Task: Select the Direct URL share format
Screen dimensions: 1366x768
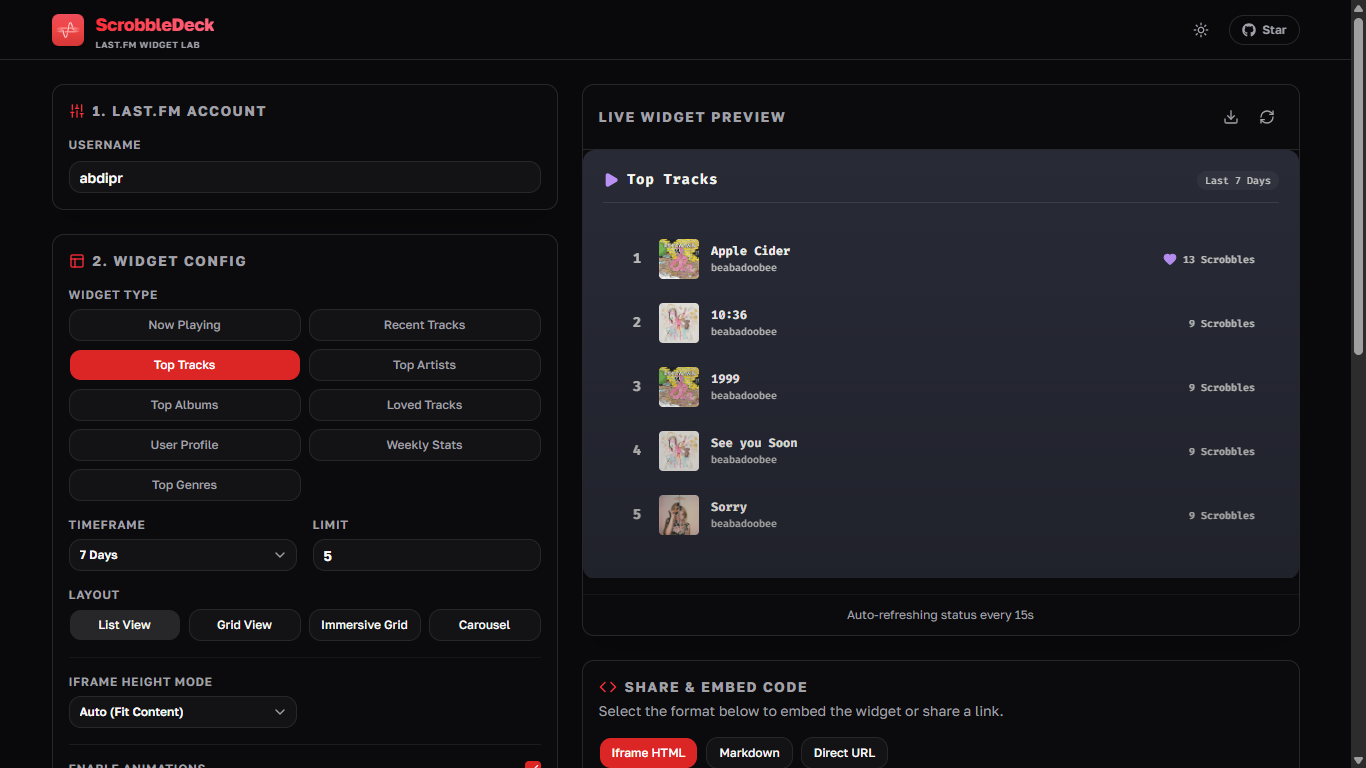Action: point(845,753)
